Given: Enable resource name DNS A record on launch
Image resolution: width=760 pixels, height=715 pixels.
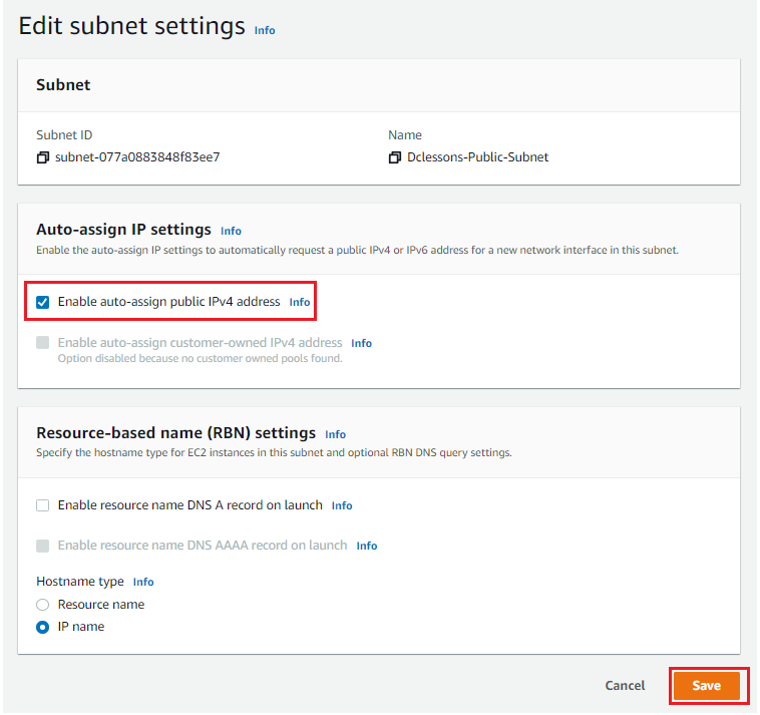Looking at the screenshot, I should click(43, 506).
